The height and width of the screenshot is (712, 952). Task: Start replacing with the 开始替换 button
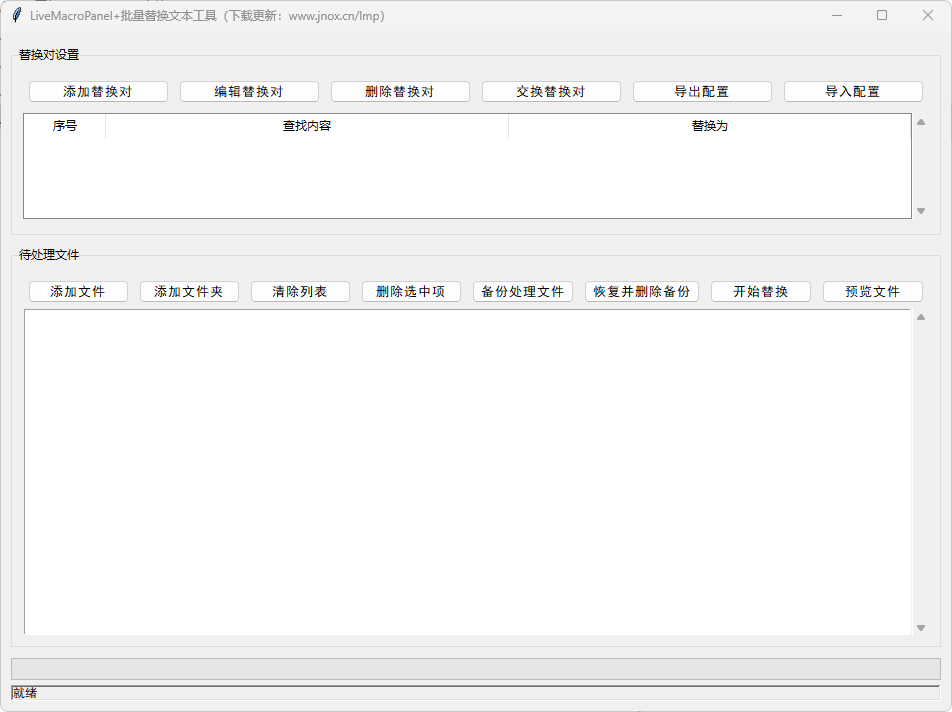[761, 292]
